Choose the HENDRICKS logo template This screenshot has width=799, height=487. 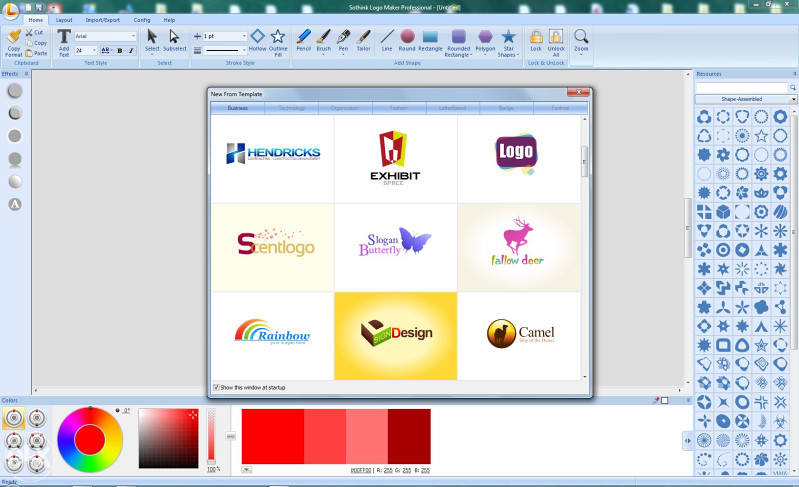pyautogui.click(x=273, y=158)
